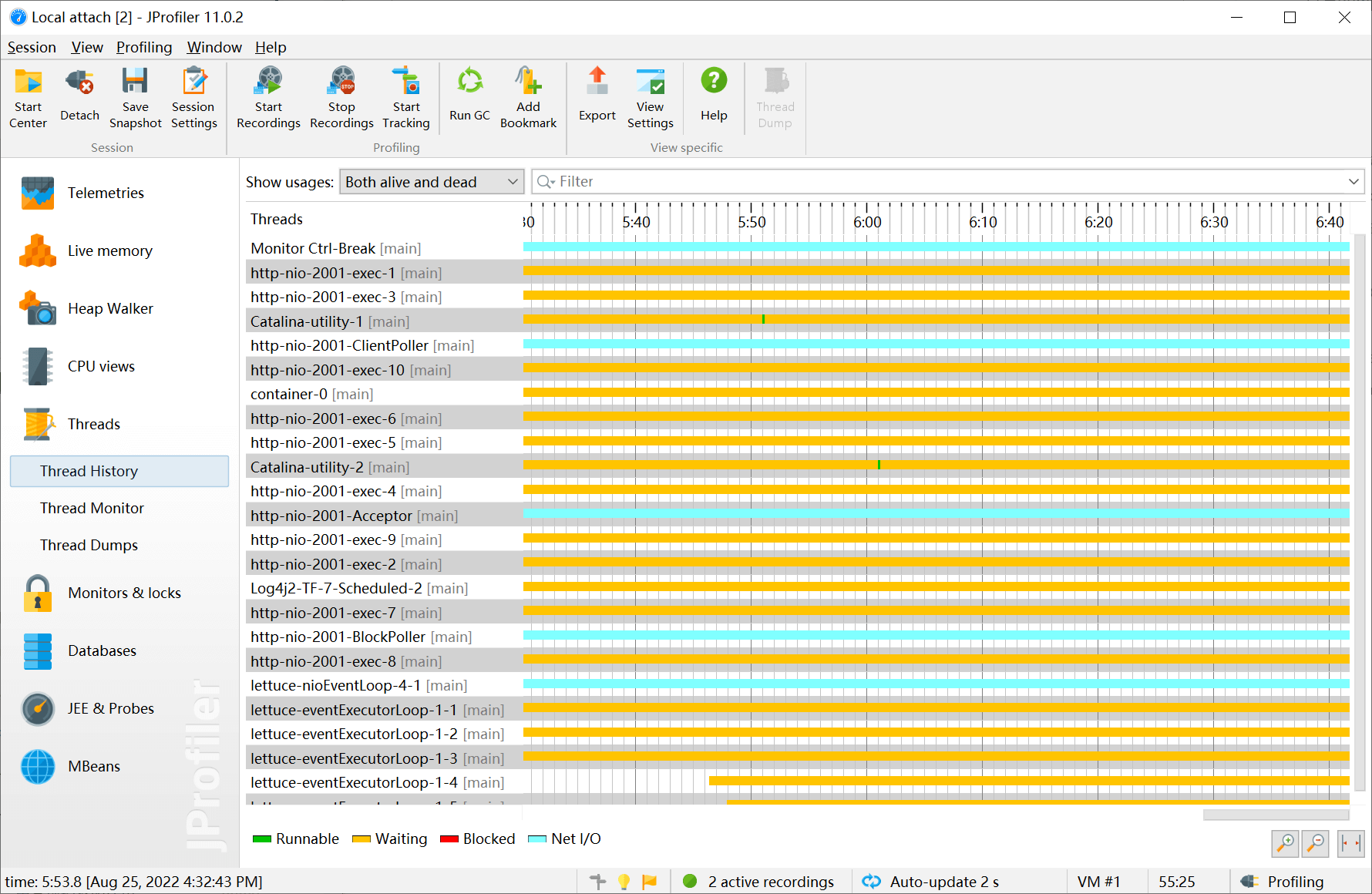This screenshot has height=894, width=1372.
Task: Click the "Auto-update 2 s" status item
Action: point(931,882)
